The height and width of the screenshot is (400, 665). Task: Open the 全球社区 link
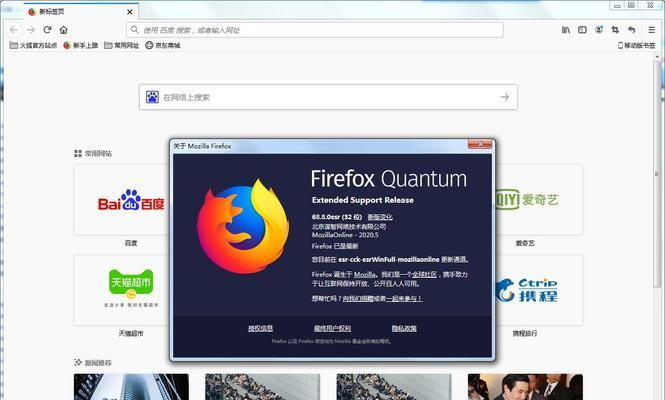coord(424,274)
